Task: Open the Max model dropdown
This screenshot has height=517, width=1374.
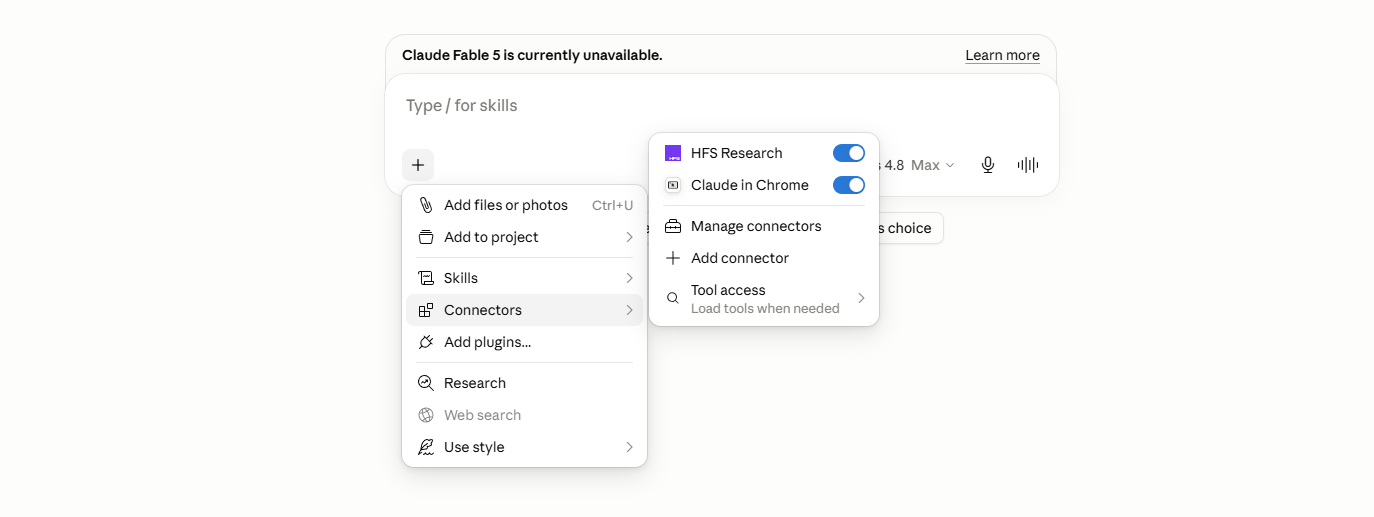Action: click(x=932, y=165)
